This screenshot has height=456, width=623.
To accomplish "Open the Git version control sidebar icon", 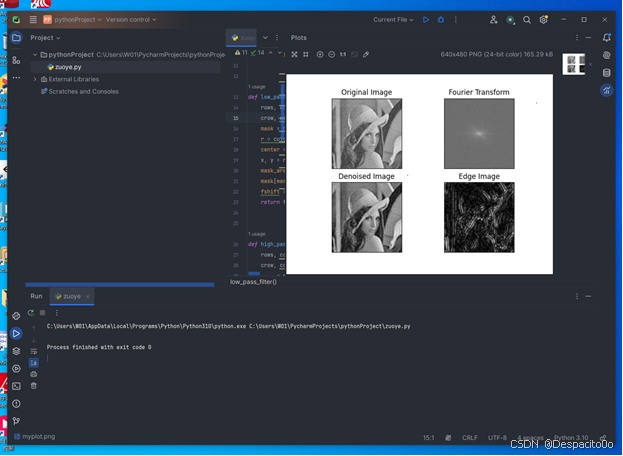I will click(x=16, y=421).
